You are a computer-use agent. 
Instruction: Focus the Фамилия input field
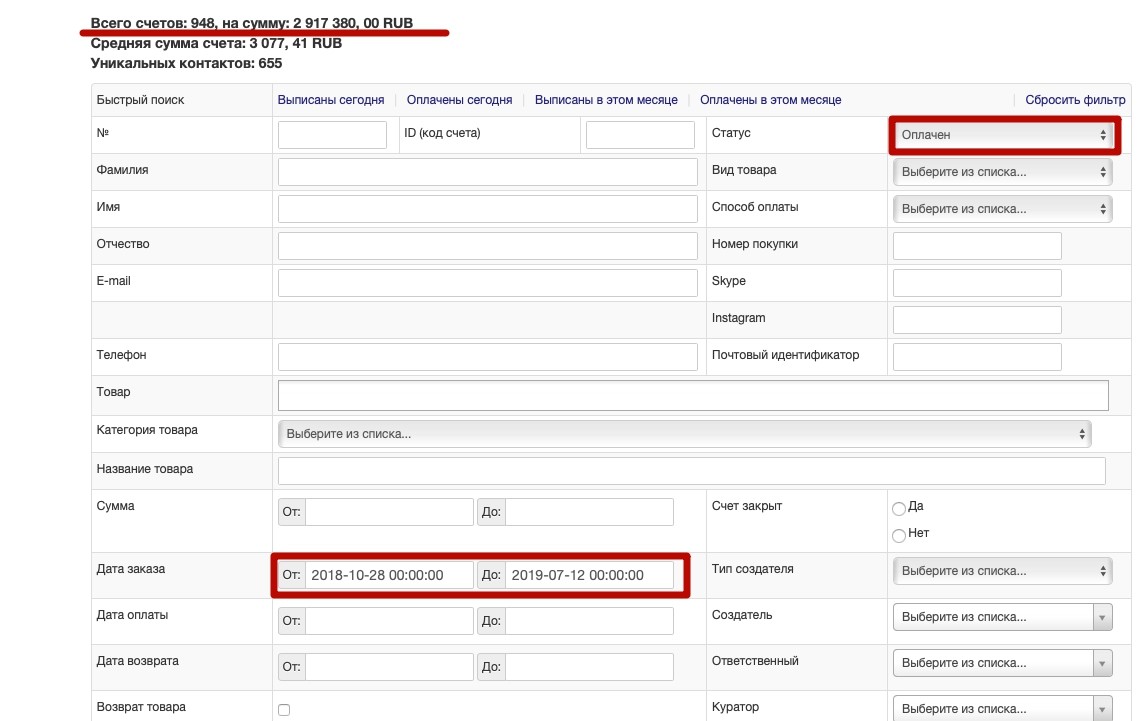[x=487, y=172]
